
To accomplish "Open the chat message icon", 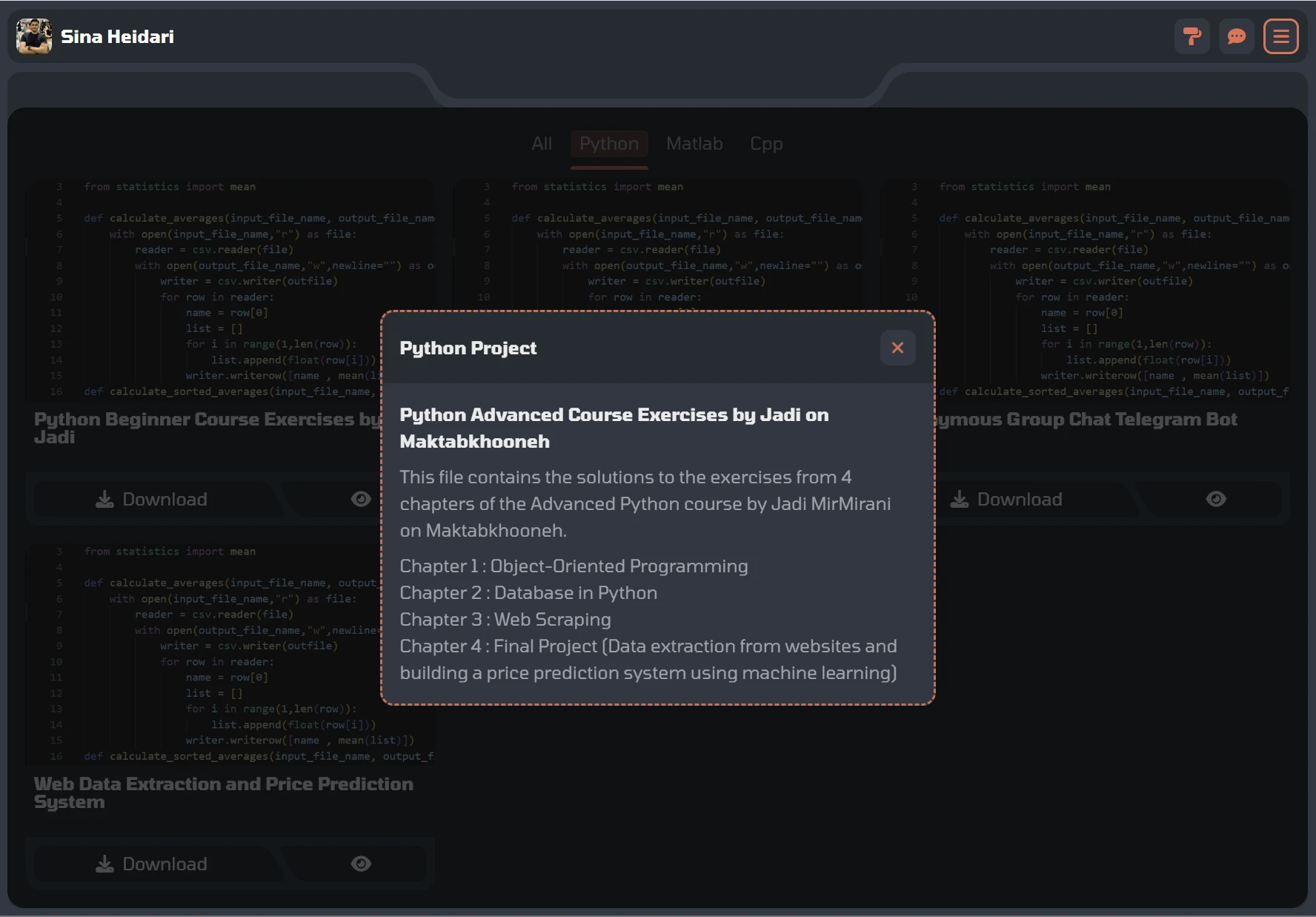I will coord(1236,36).
